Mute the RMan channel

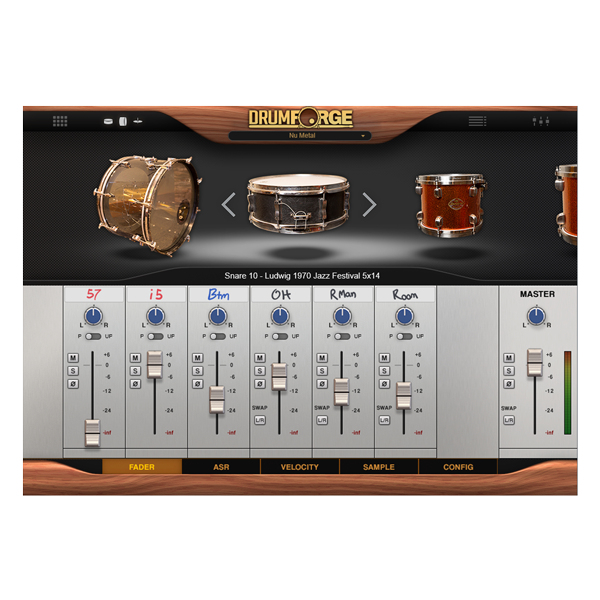click(x=322, y=358)
